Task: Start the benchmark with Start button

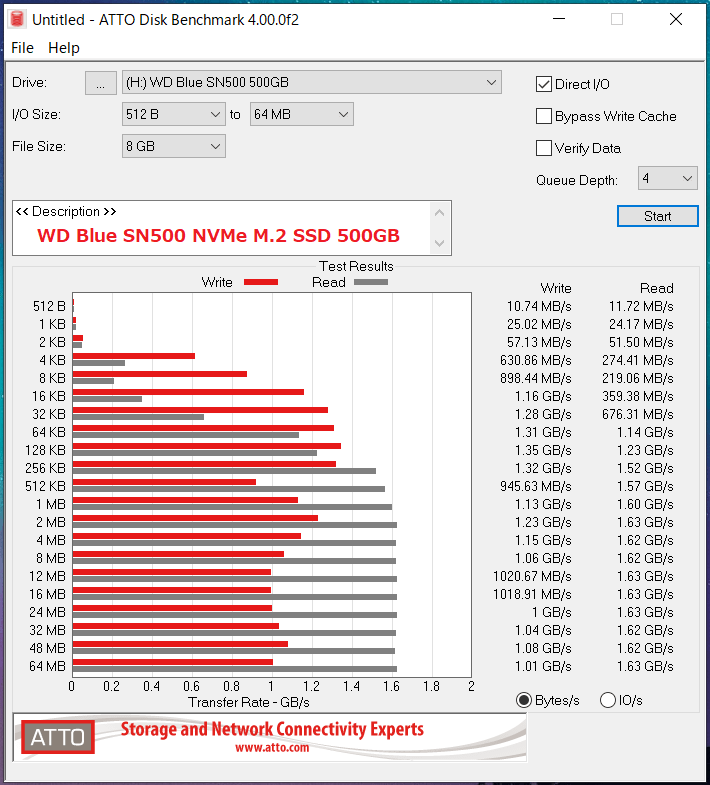Action: click(x=657, y=216)
